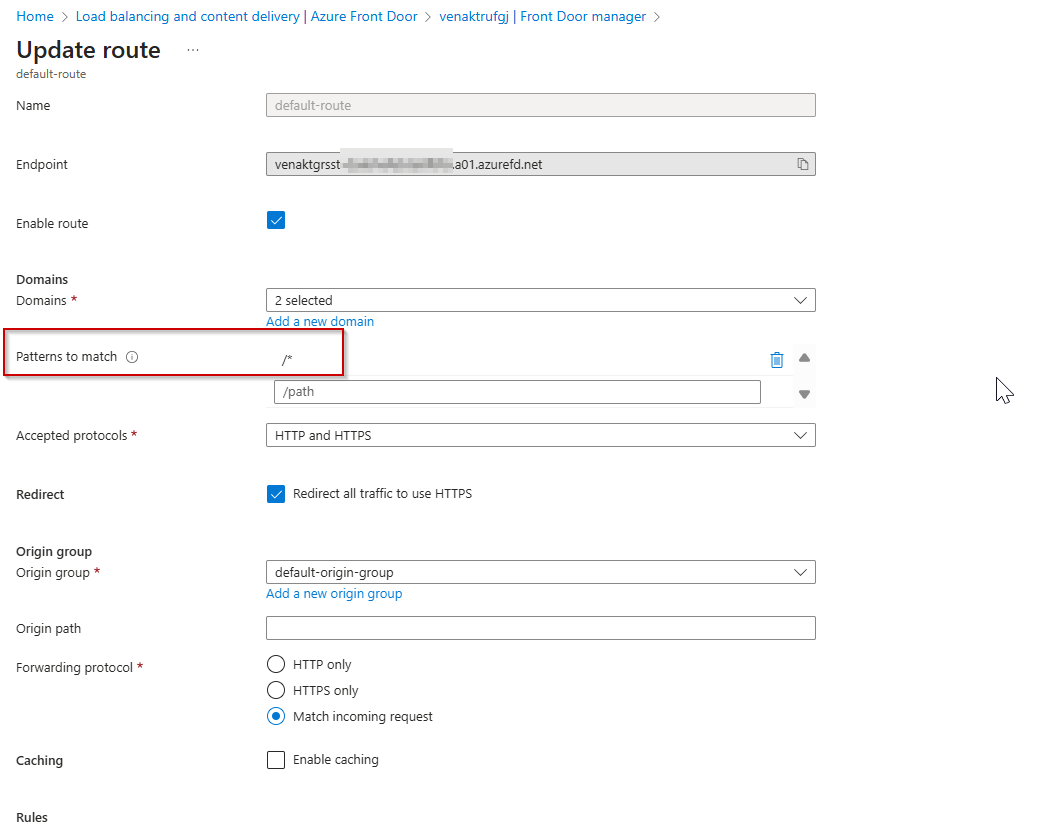
Task: Select HTTP only forwarding protocol
Action: click(x=276, y=664)
